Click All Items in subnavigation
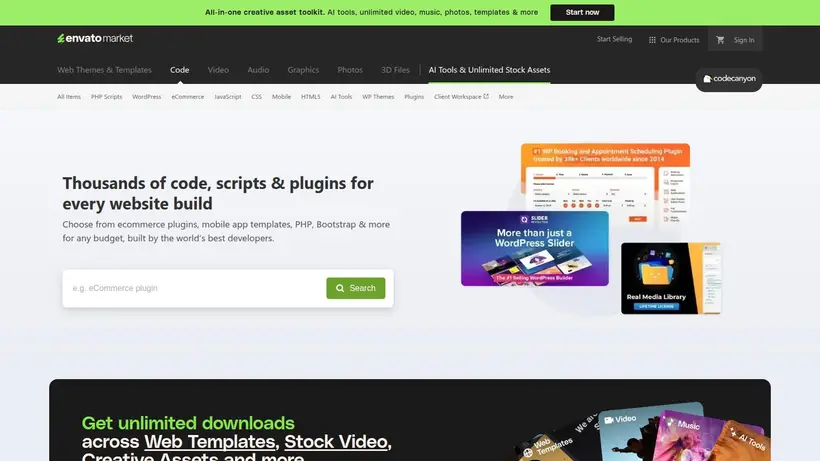 pos(69,97)
